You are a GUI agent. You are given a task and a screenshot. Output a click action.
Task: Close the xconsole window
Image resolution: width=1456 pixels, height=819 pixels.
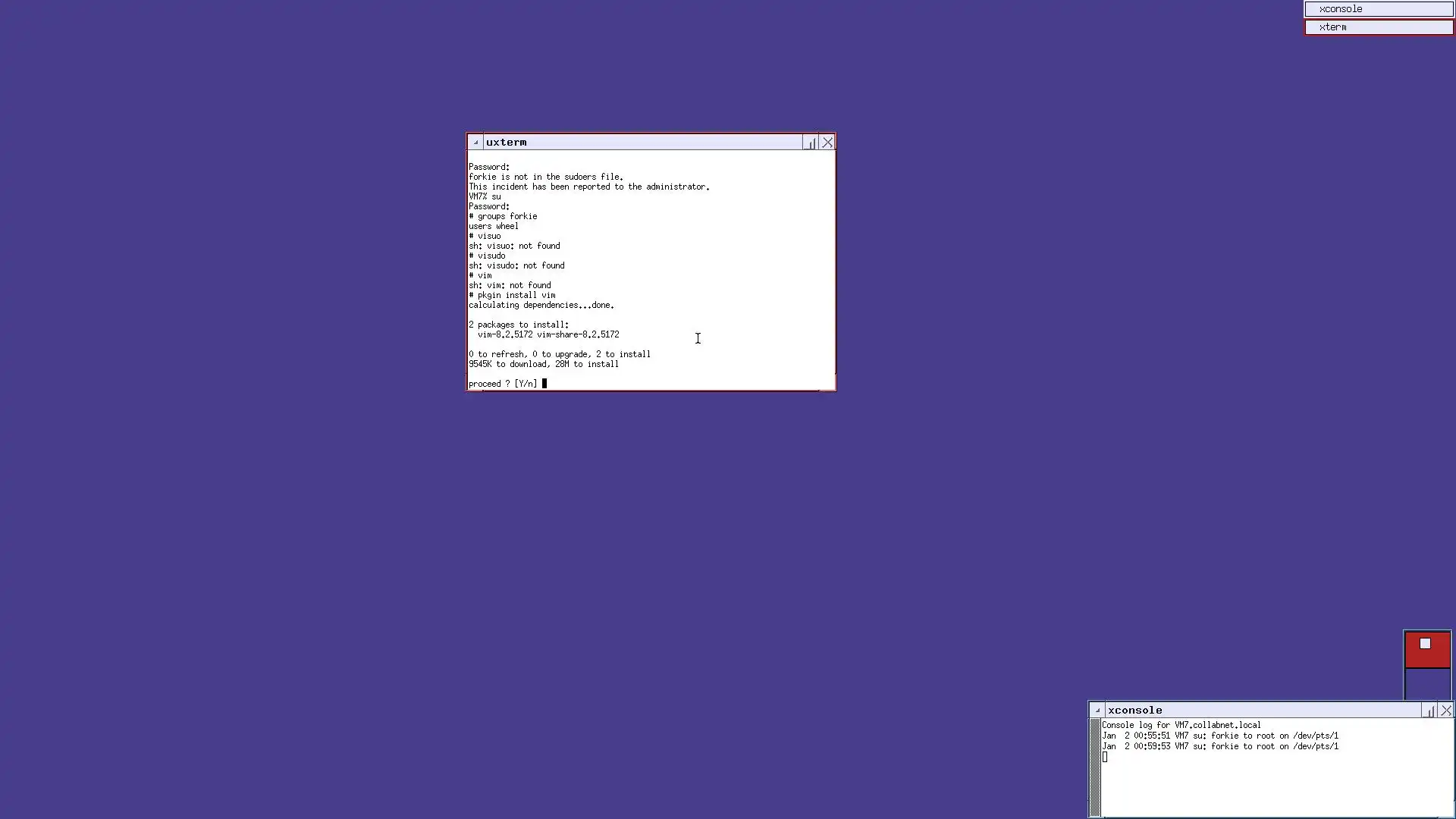click(1446, 711)
